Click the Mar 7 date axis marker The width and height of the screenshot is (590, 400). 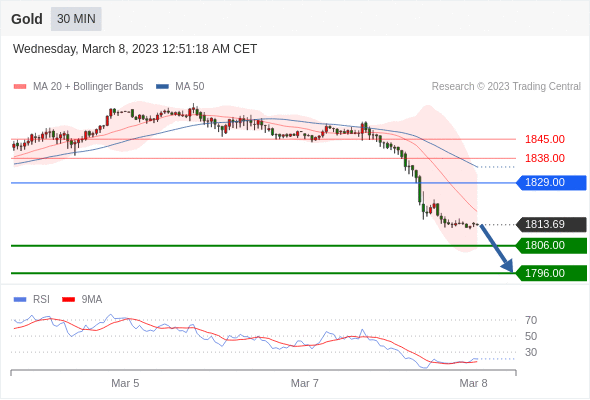304,383
